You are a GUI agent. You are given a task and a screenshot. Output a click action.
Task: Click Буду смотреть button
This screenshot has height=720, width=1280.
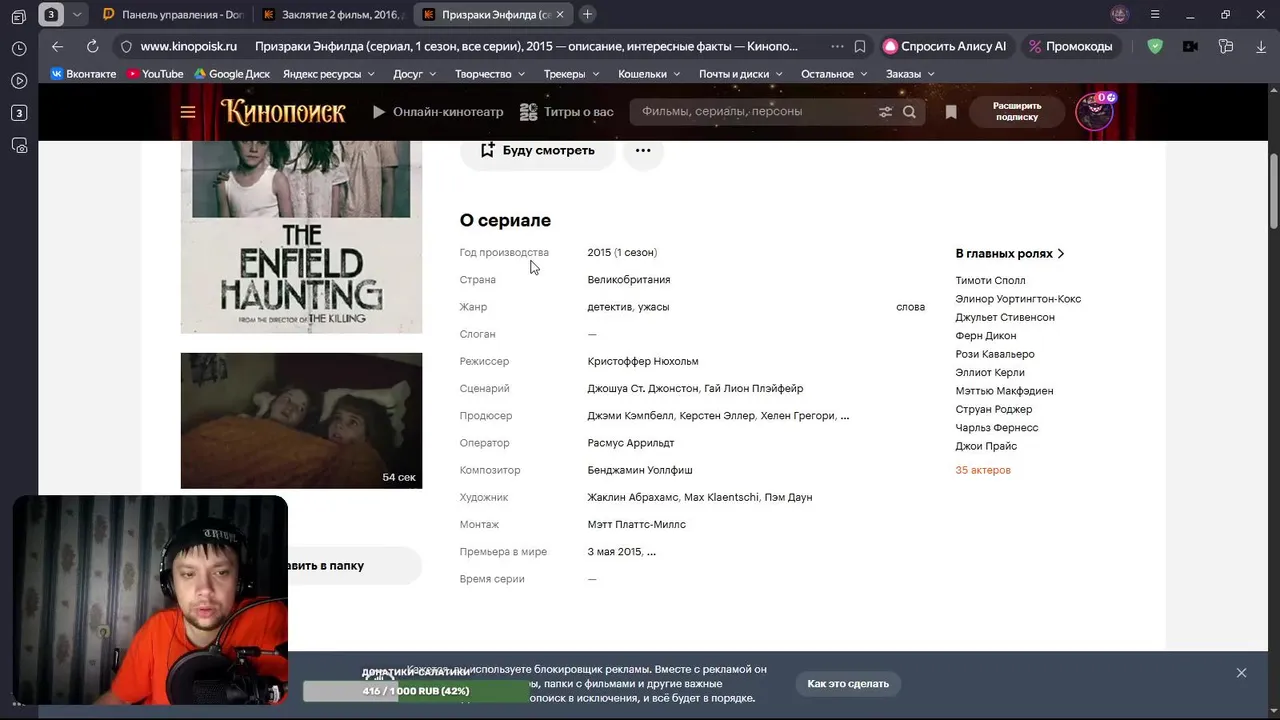(538, 150)
